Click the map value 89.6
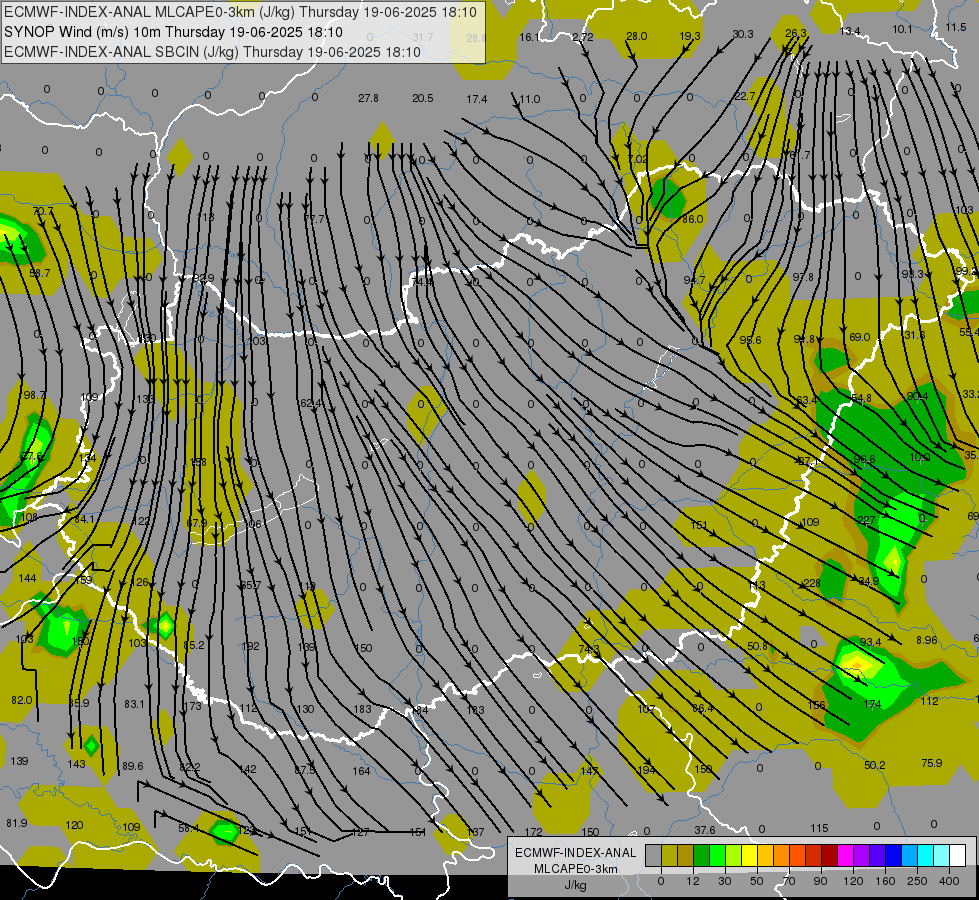 (x=132, y=766)
